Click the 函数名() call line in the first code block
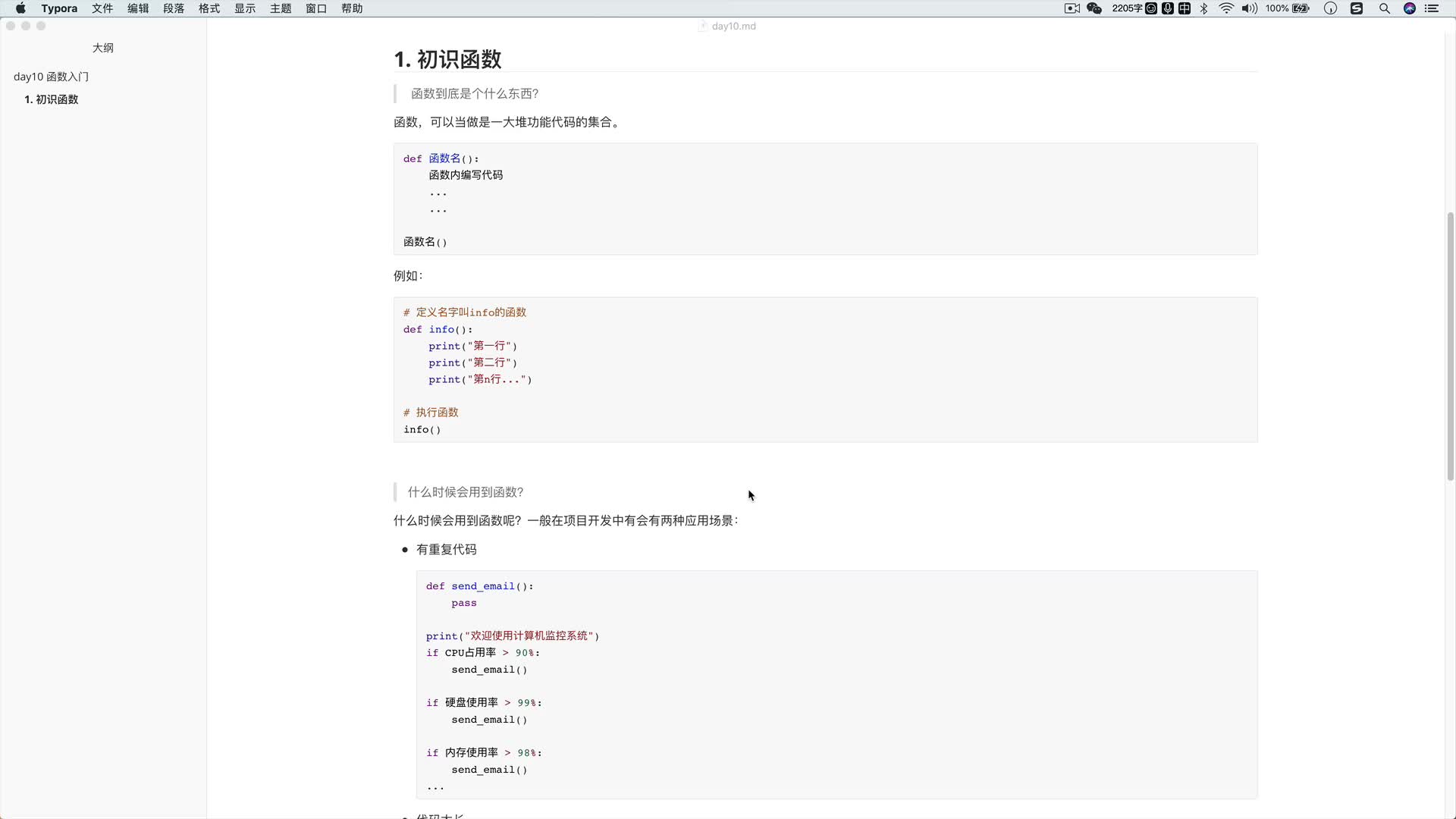Screen dimensions: 1456x819 point(425,242)
